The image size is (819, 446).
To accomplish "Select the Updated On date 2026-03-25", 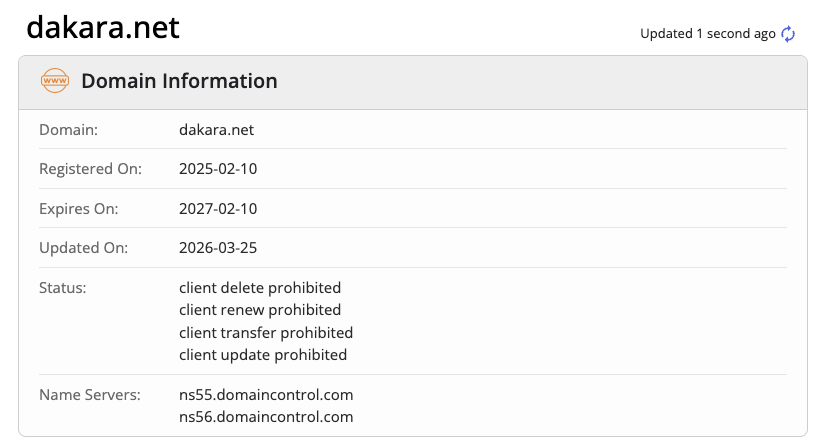I will coord(218,248).
